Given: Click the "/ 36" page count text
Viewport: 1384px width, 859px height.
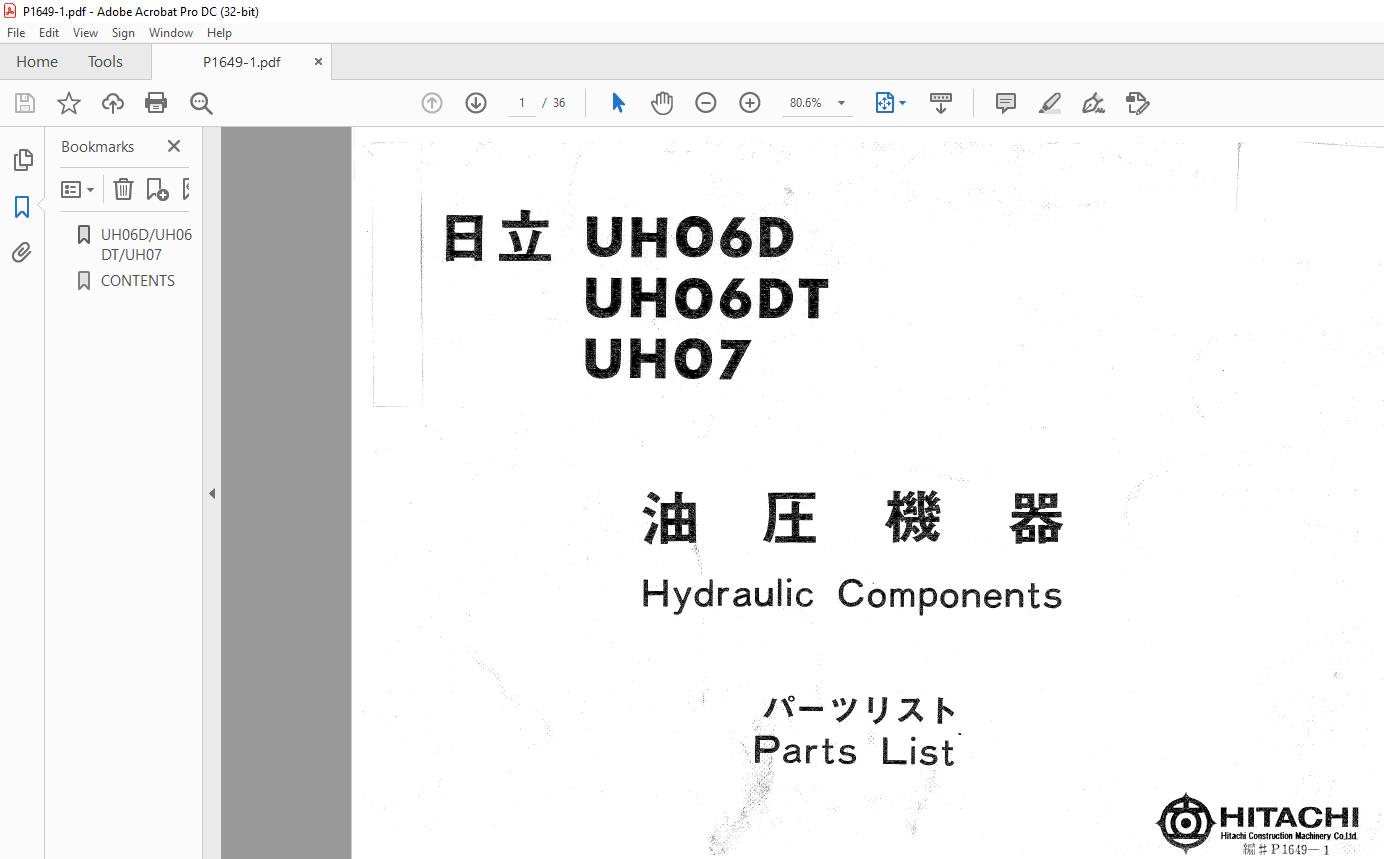Looking at the screenshot, I should click(554, 103).
